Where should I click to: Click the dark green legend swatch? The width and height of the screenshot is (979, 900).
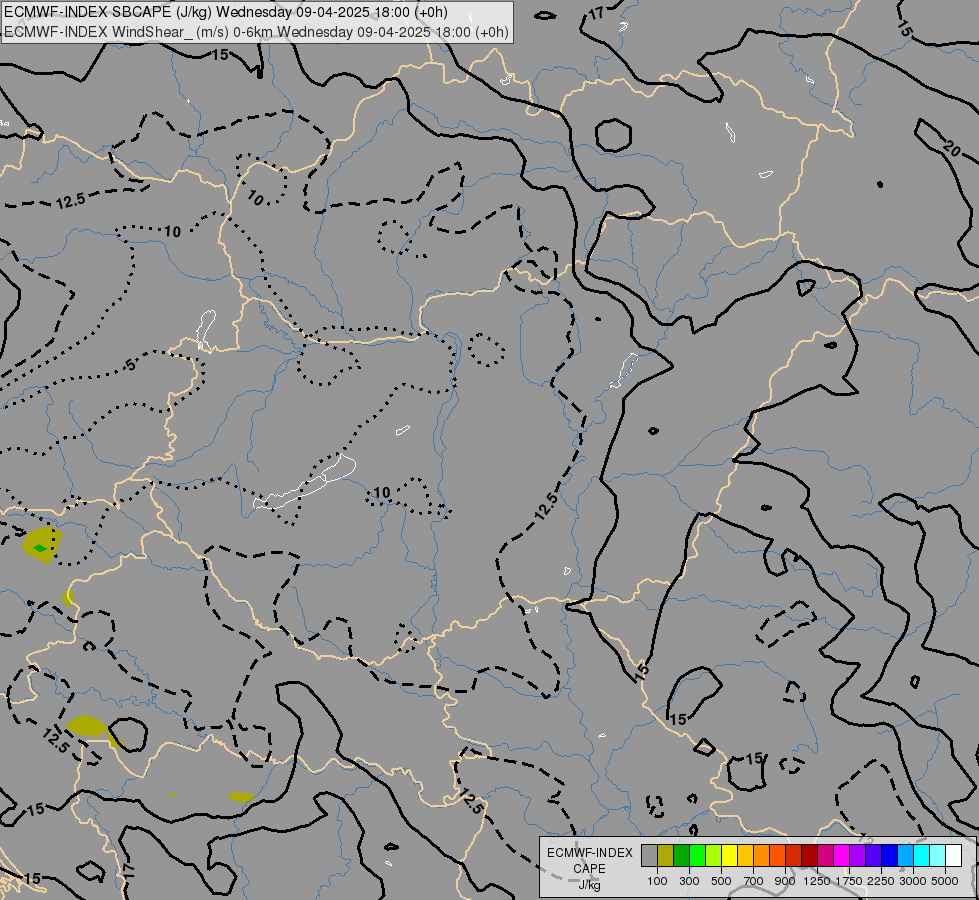[681, 855]
